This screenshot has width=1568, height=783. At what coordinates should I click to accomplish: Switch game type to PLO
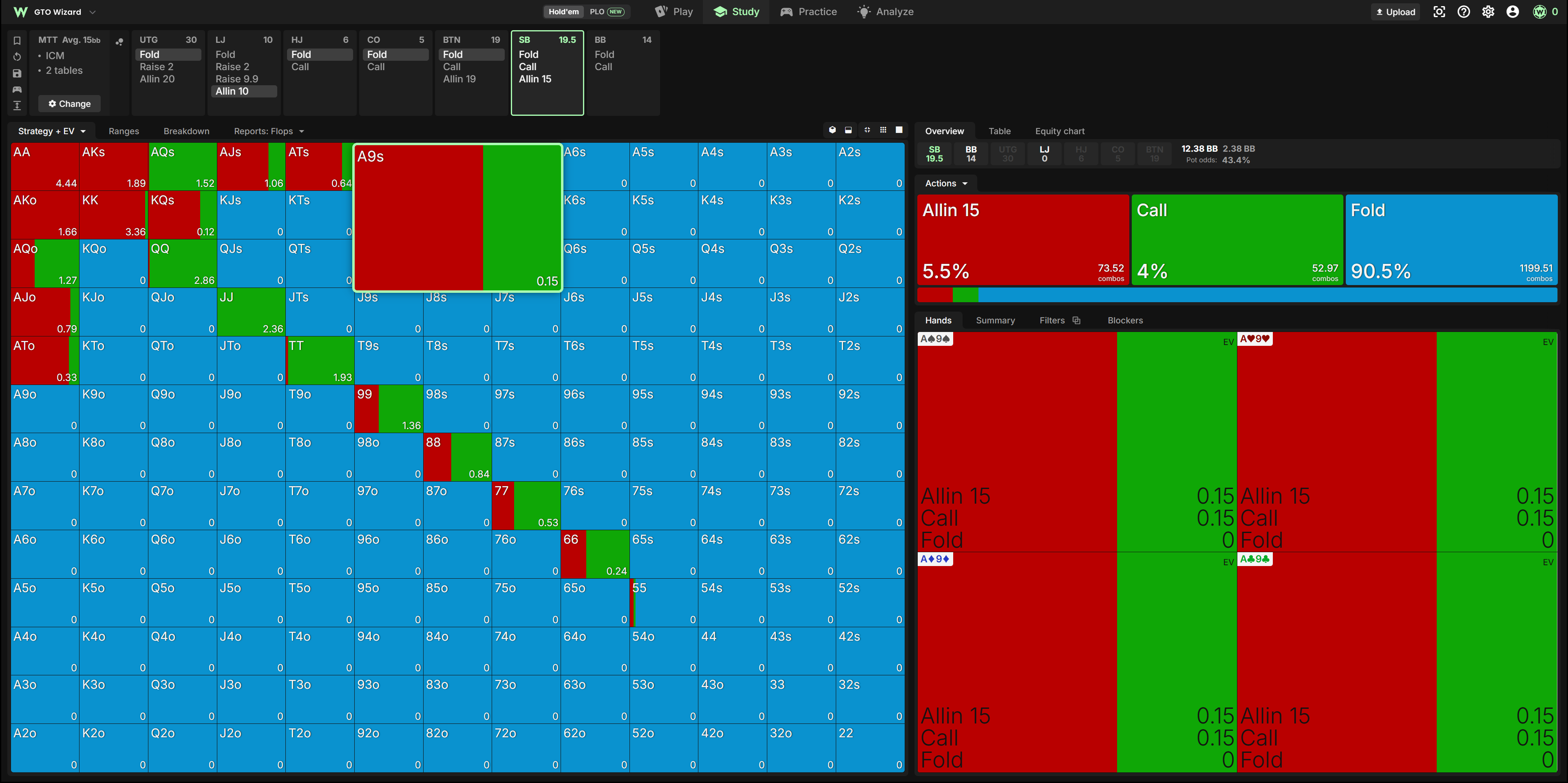[607, 11]
